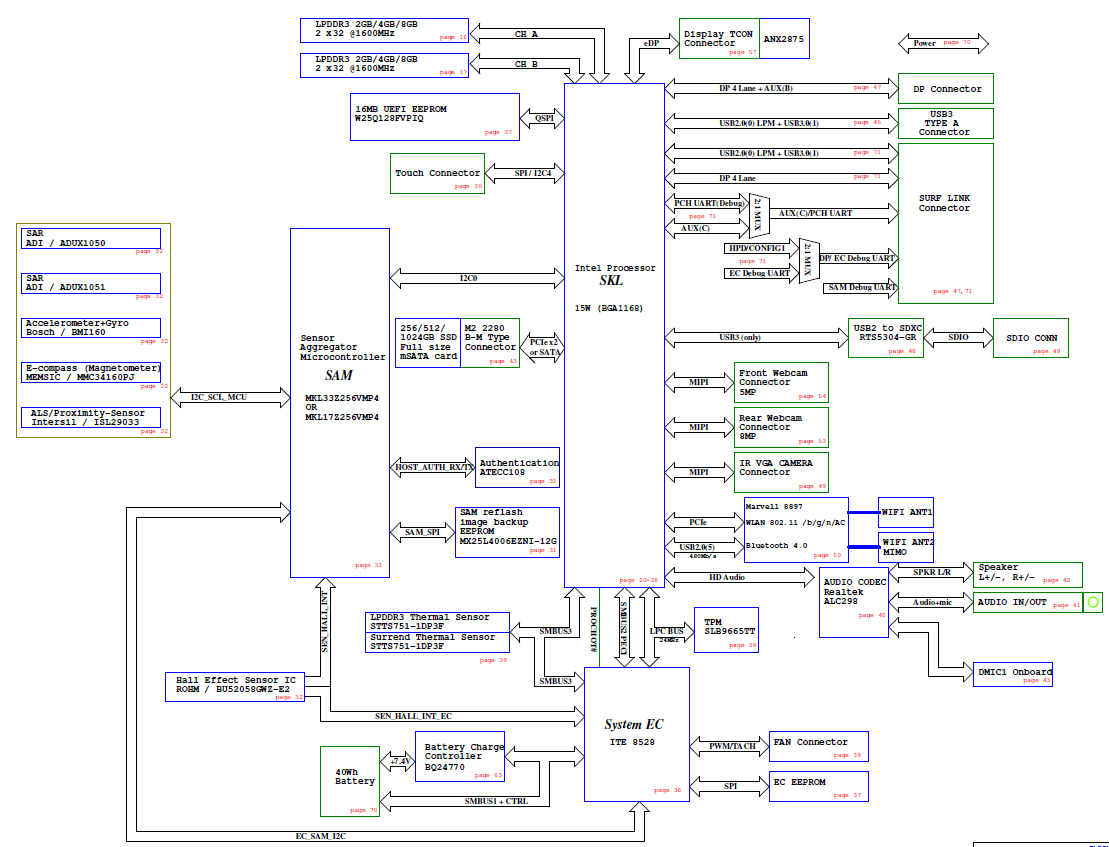The width and height of the screenshot is (1109, 847).
Task: Click the Hall Effect Sensor IC block
Action: pos(235,686)
